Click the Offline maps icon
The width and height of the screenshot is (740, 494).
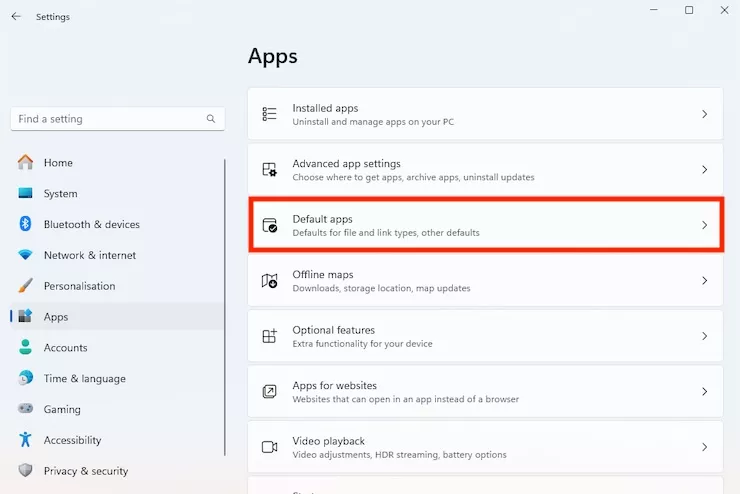pos(269,281)
